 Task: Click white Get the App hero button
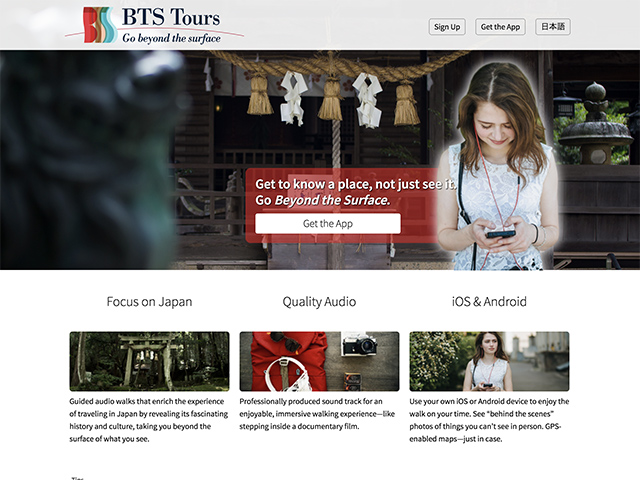point(328,224)
